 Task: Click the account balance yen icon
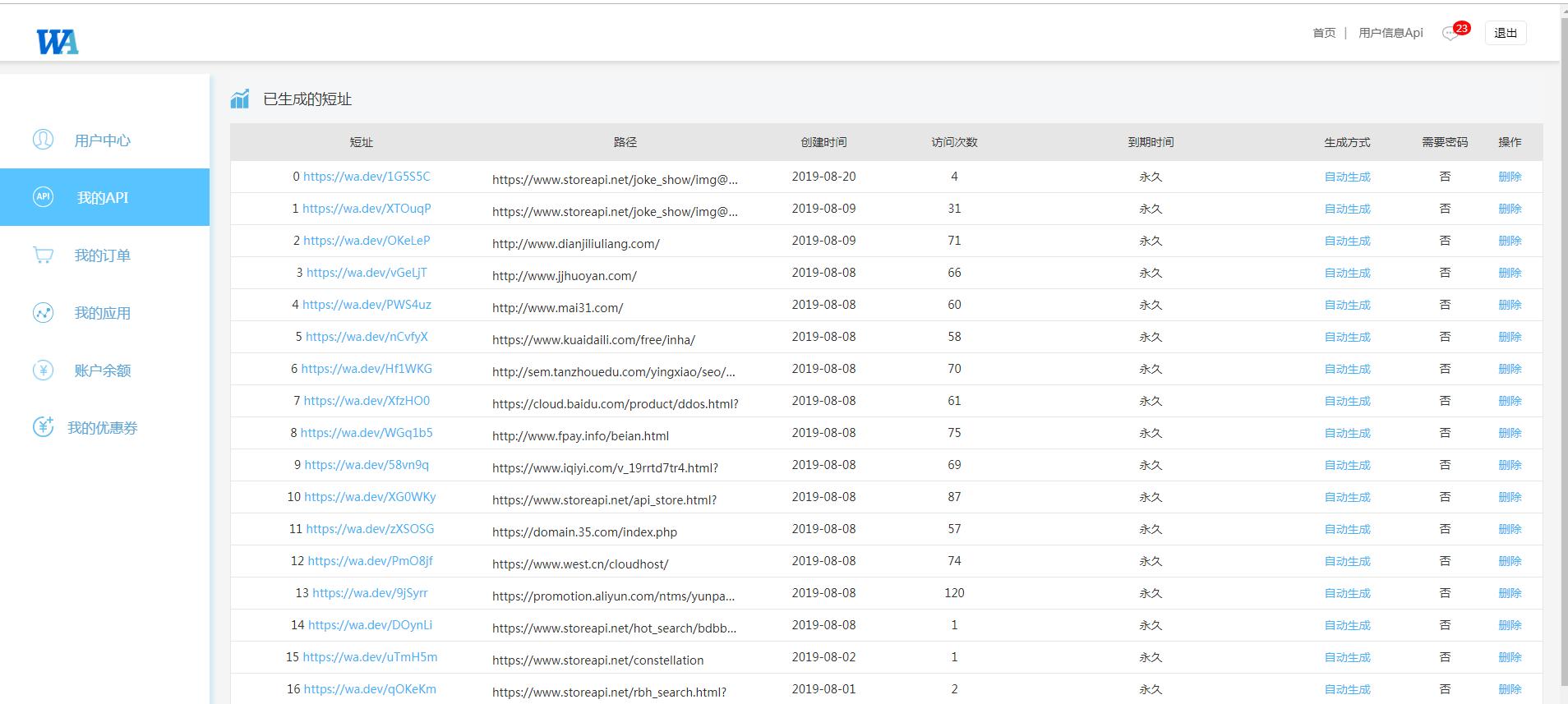(x=43, y=370)
